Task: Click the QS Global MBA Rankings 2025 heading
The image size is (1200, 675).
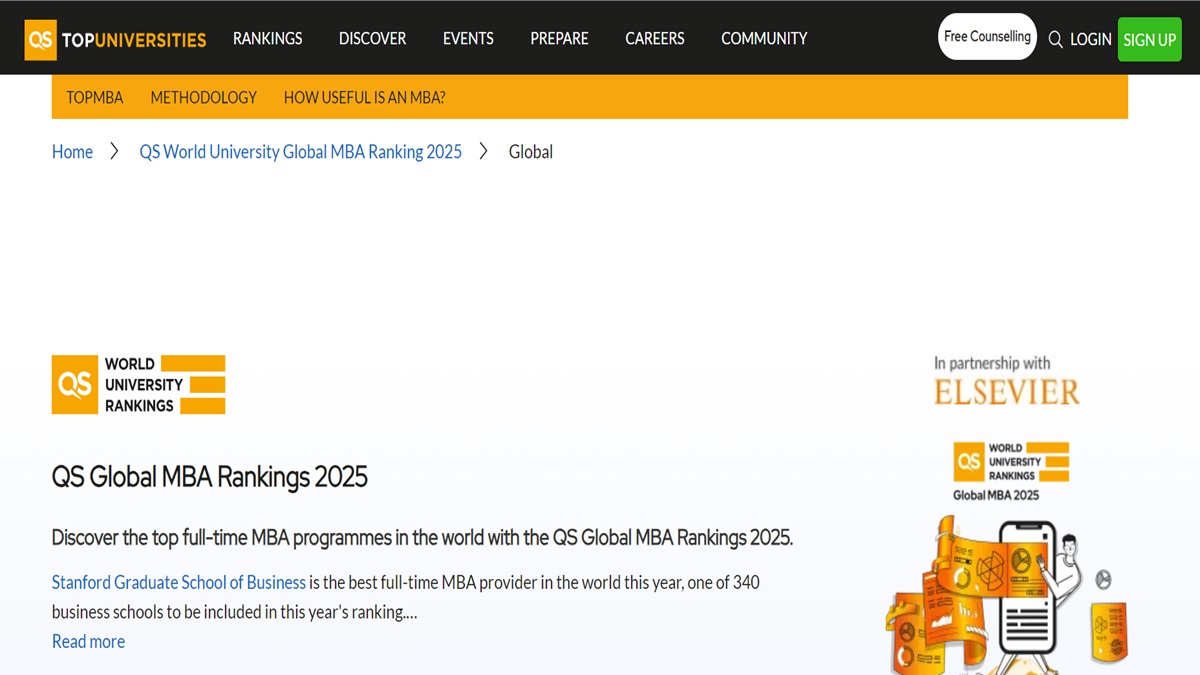Action: click(x=210, y=477)
